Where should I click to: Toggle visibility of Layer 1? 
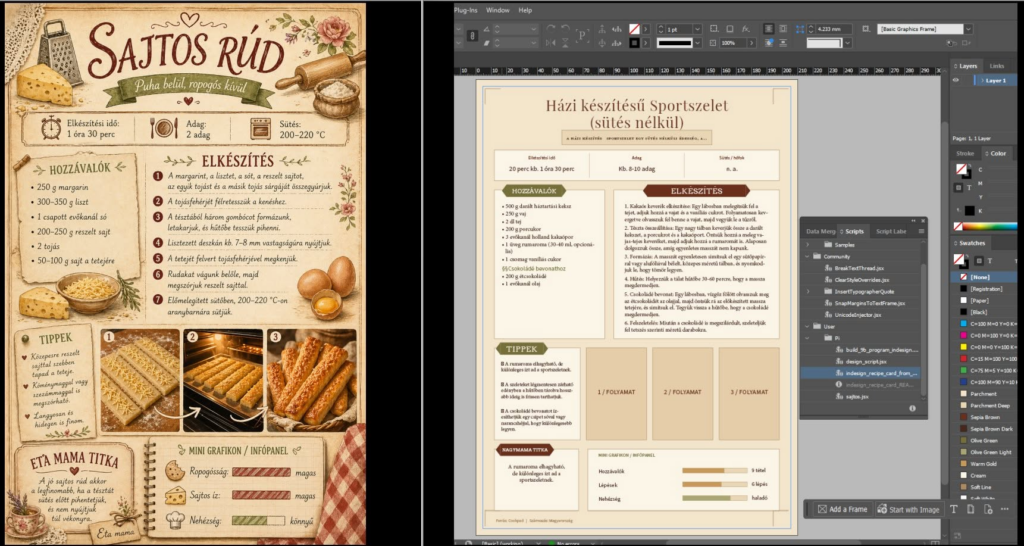coord(956,80)
